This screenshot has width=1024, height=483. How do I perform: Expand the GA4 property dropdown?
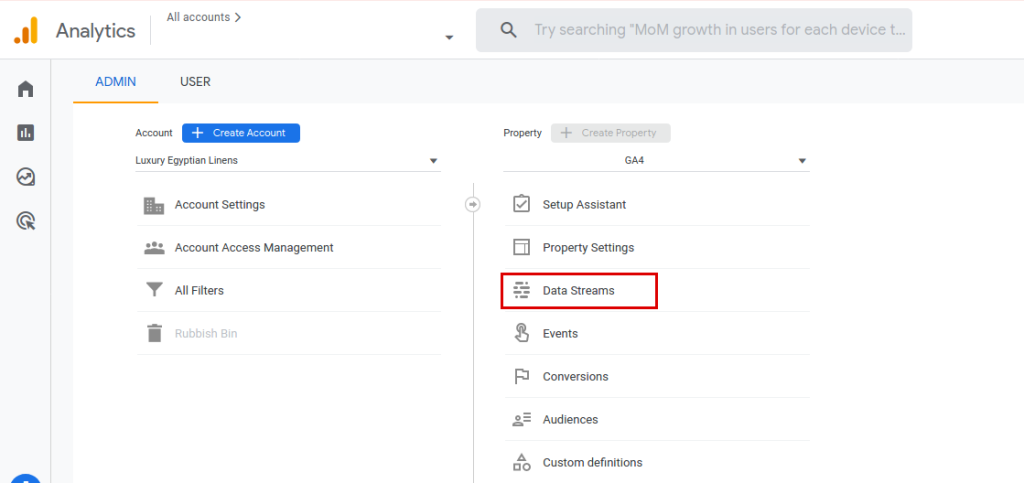(x=802, y=160)
